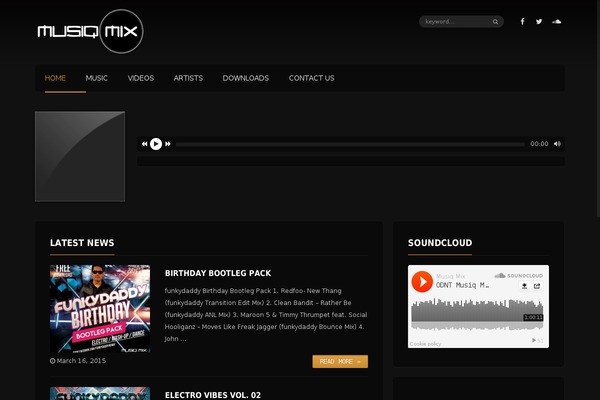The width and height of the screenshot is (600, 400).
Task: Seek in the audio player progress bar
Action: click(350, 144)
